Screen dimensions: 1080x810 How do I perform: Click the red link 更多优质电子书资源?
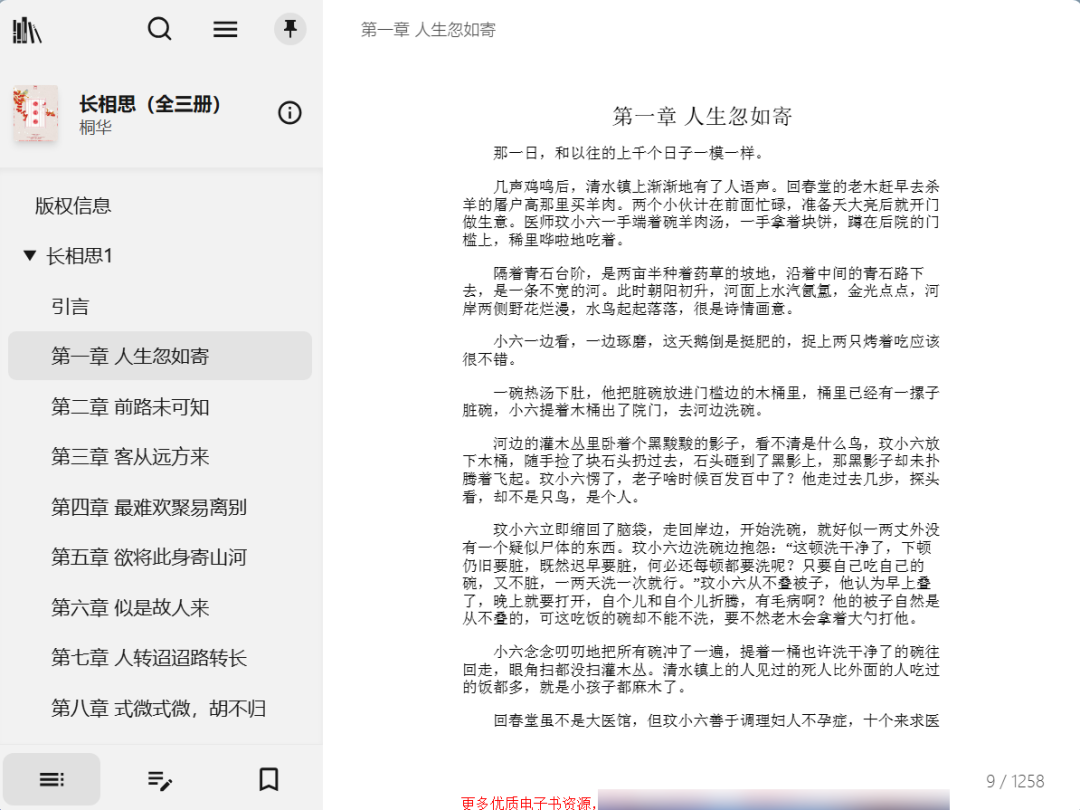(x=527, y=802)
